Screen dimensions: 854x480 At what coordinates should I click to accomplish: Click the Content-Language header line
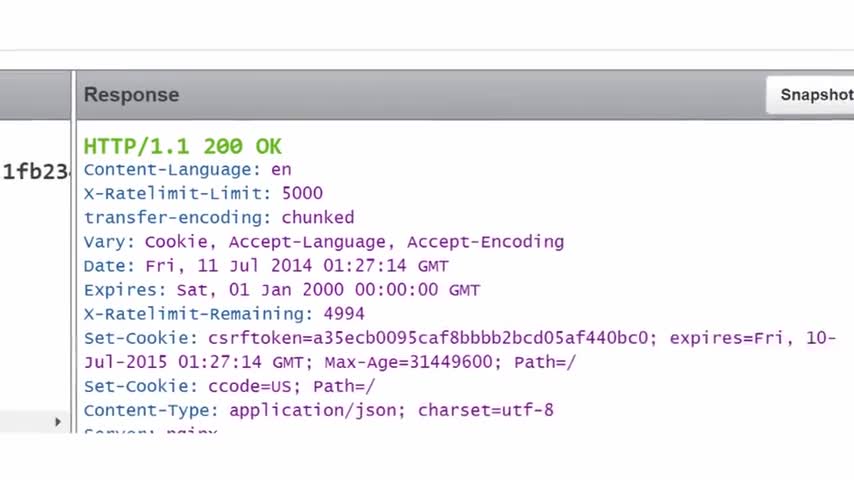click(187, 170)
